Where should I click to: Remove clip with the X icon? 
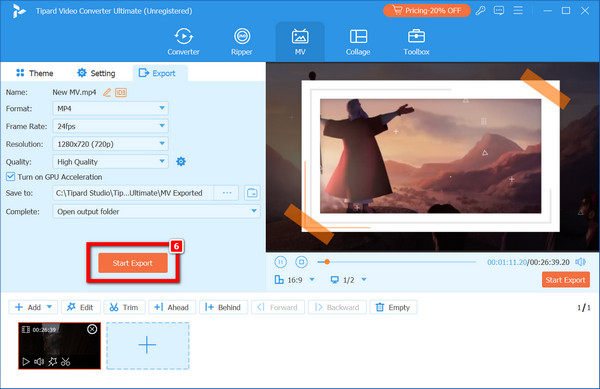pos(92,329)
